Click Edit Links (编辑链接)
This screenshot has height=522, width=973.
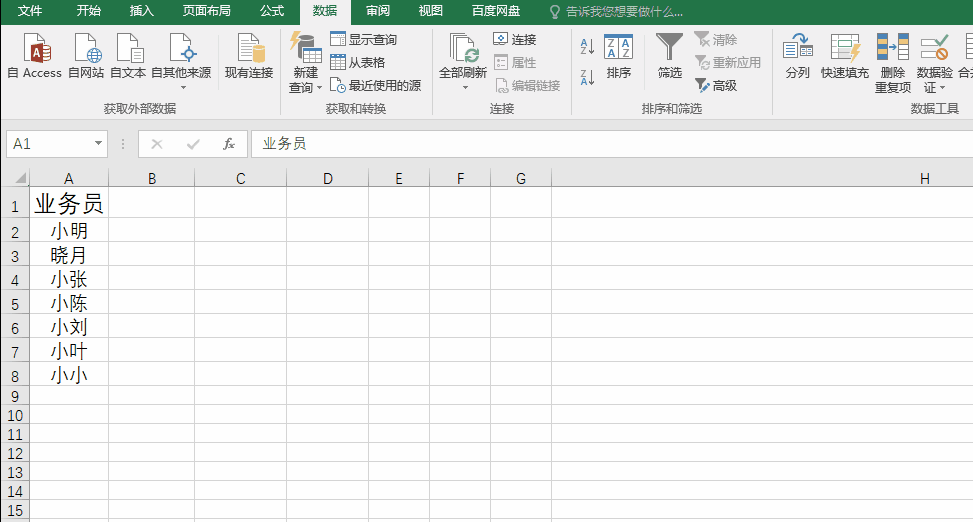[x=527, y=86]
